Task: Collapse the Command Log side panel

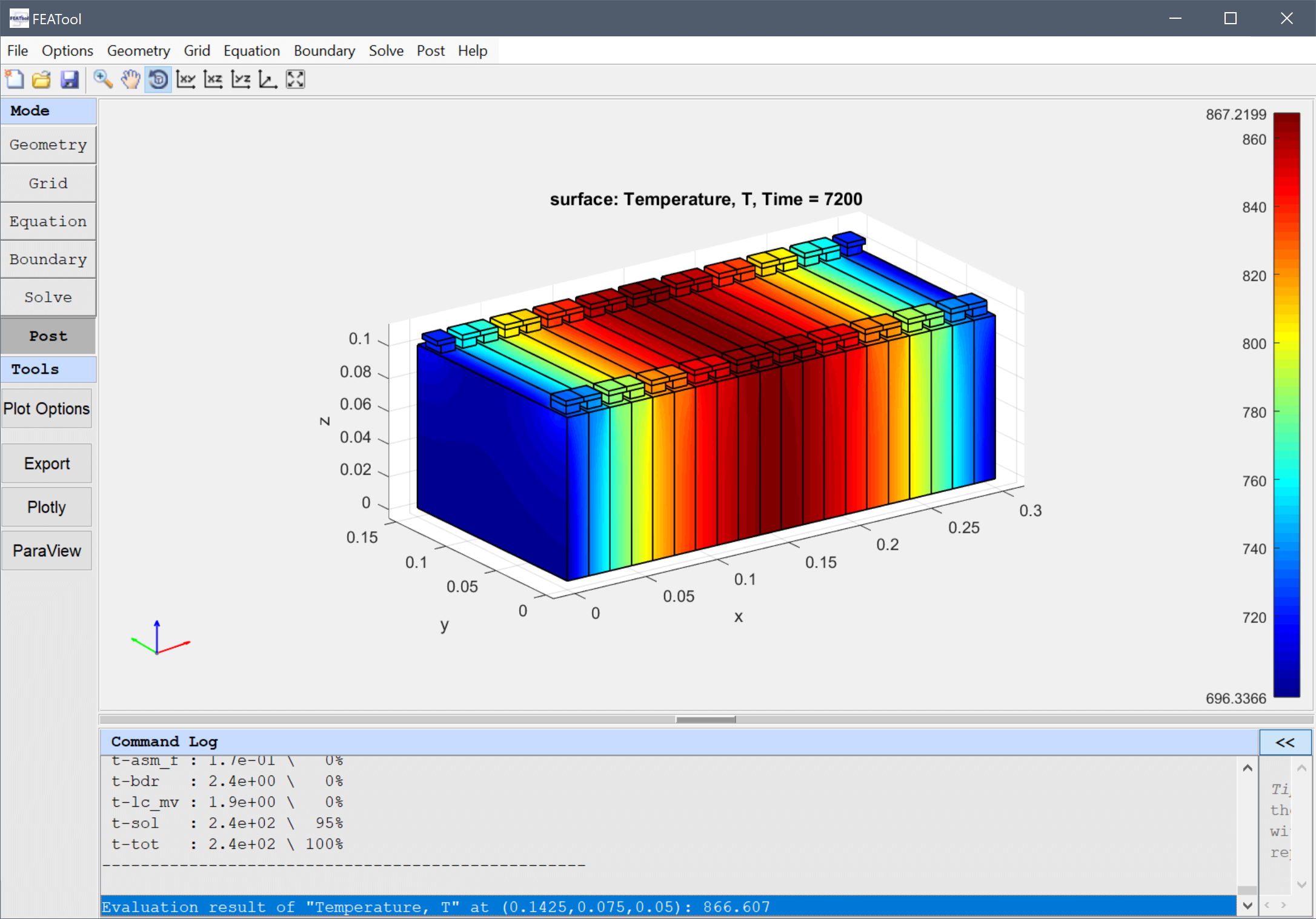Action: [x=1284, y=742]
